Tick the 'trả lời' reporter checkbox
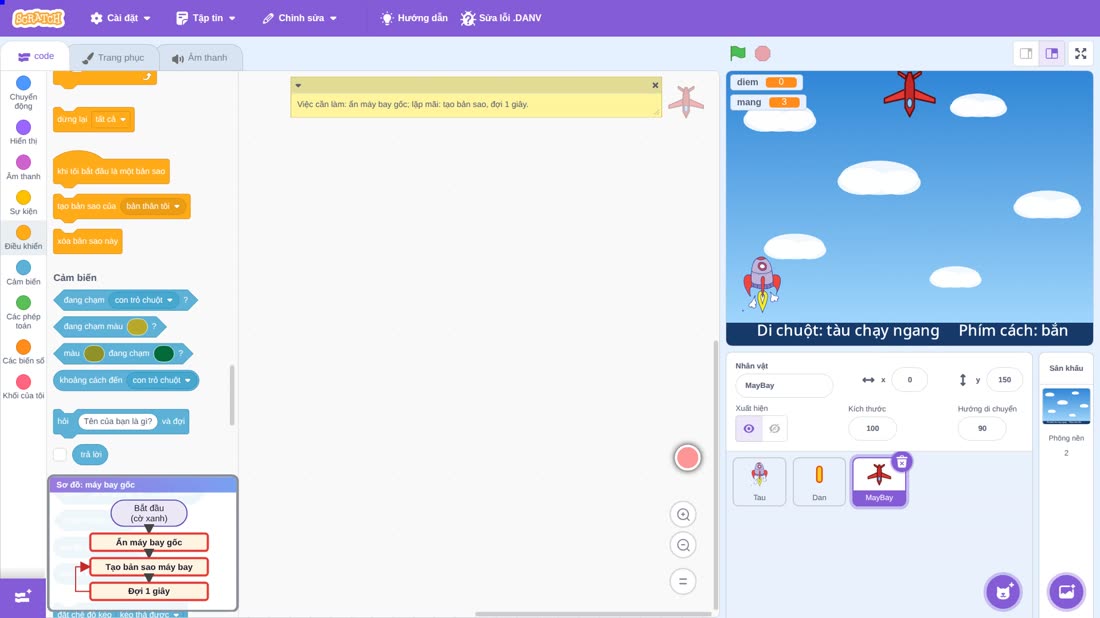Image resolution: width=1100 pixels, height=618 pixels. [x=60, y=455]
